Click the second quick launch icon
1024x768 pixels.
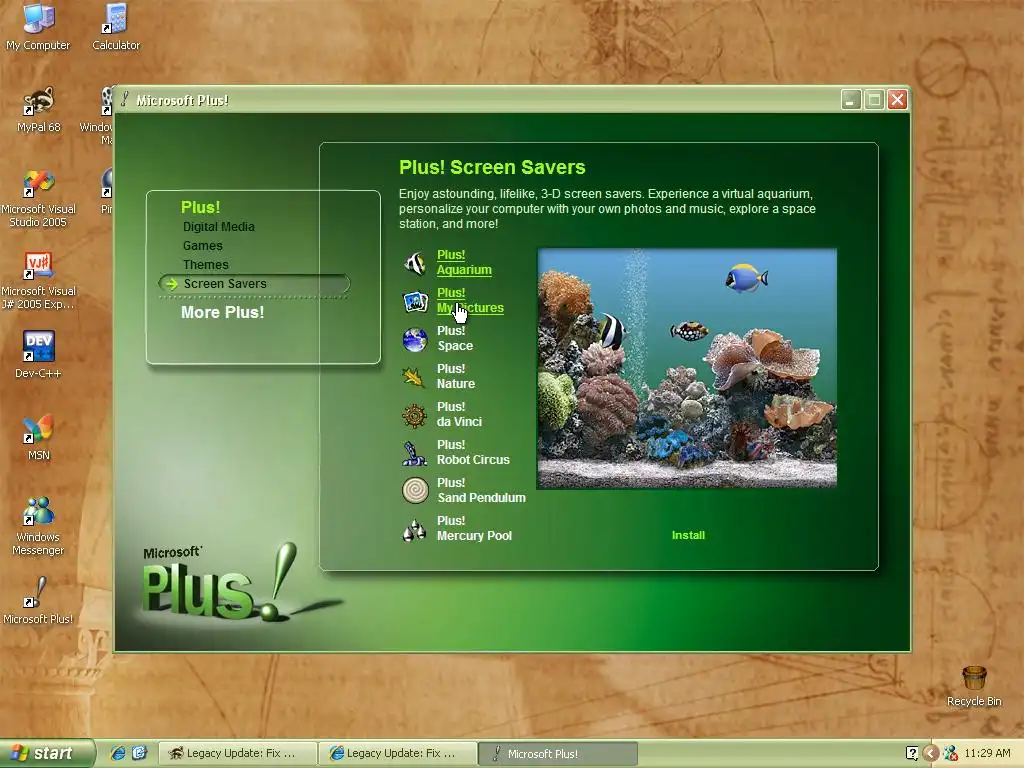click(139, 754)
